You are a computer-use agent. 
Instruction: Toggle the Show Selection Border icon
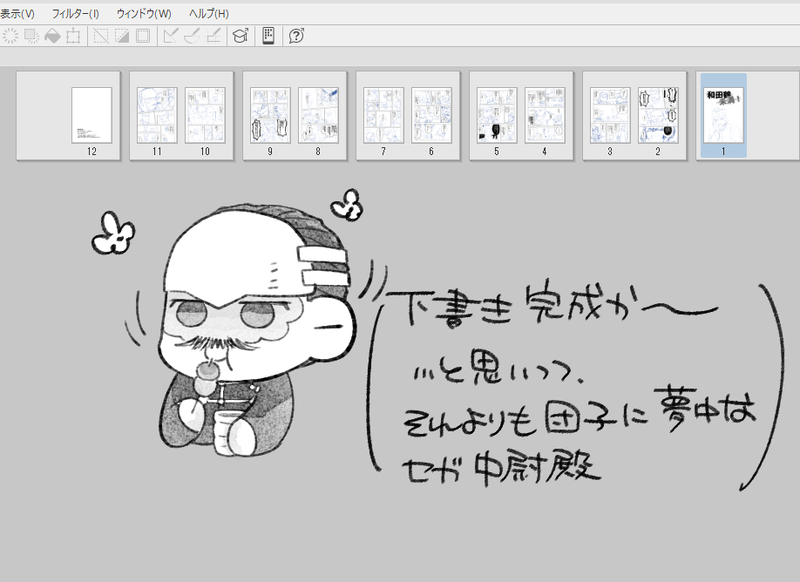[x=143, y=36]
